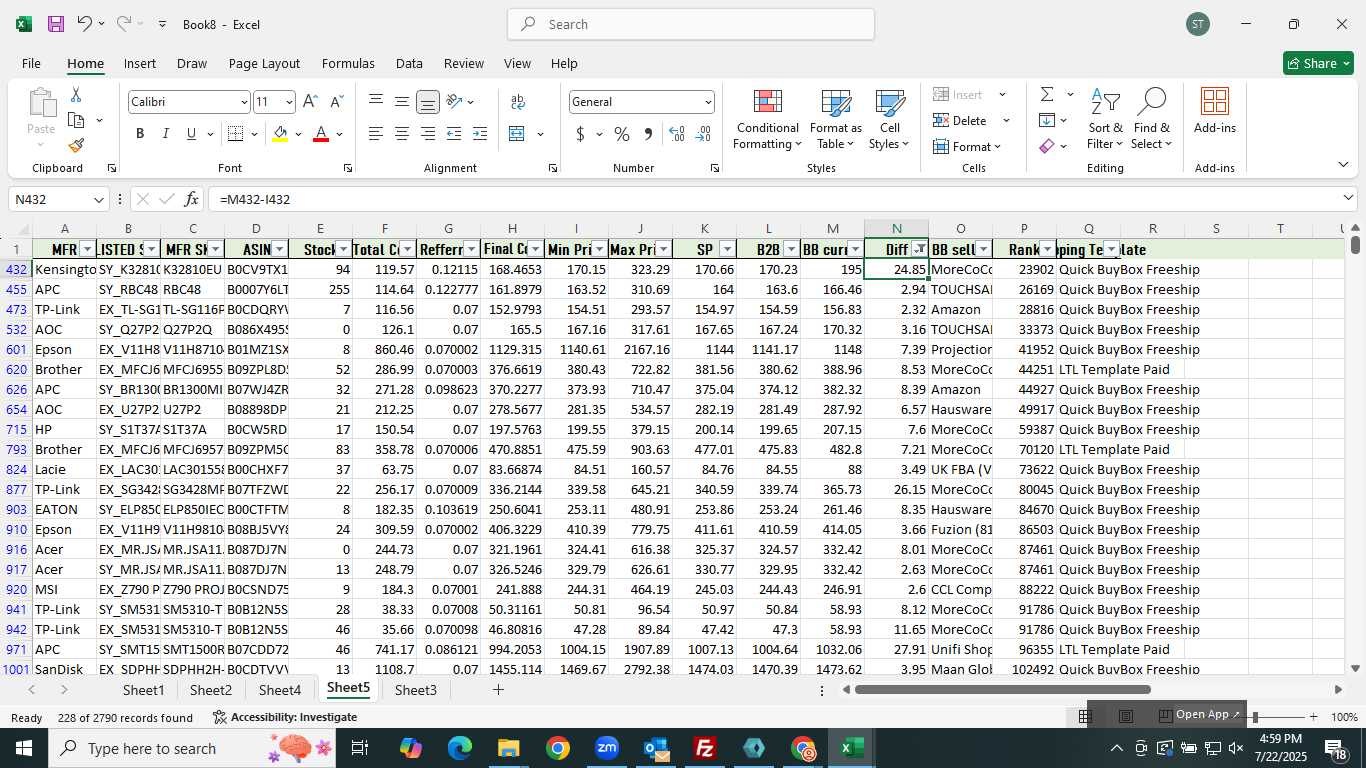Apply the yellow fill color

tap(280, 134)
